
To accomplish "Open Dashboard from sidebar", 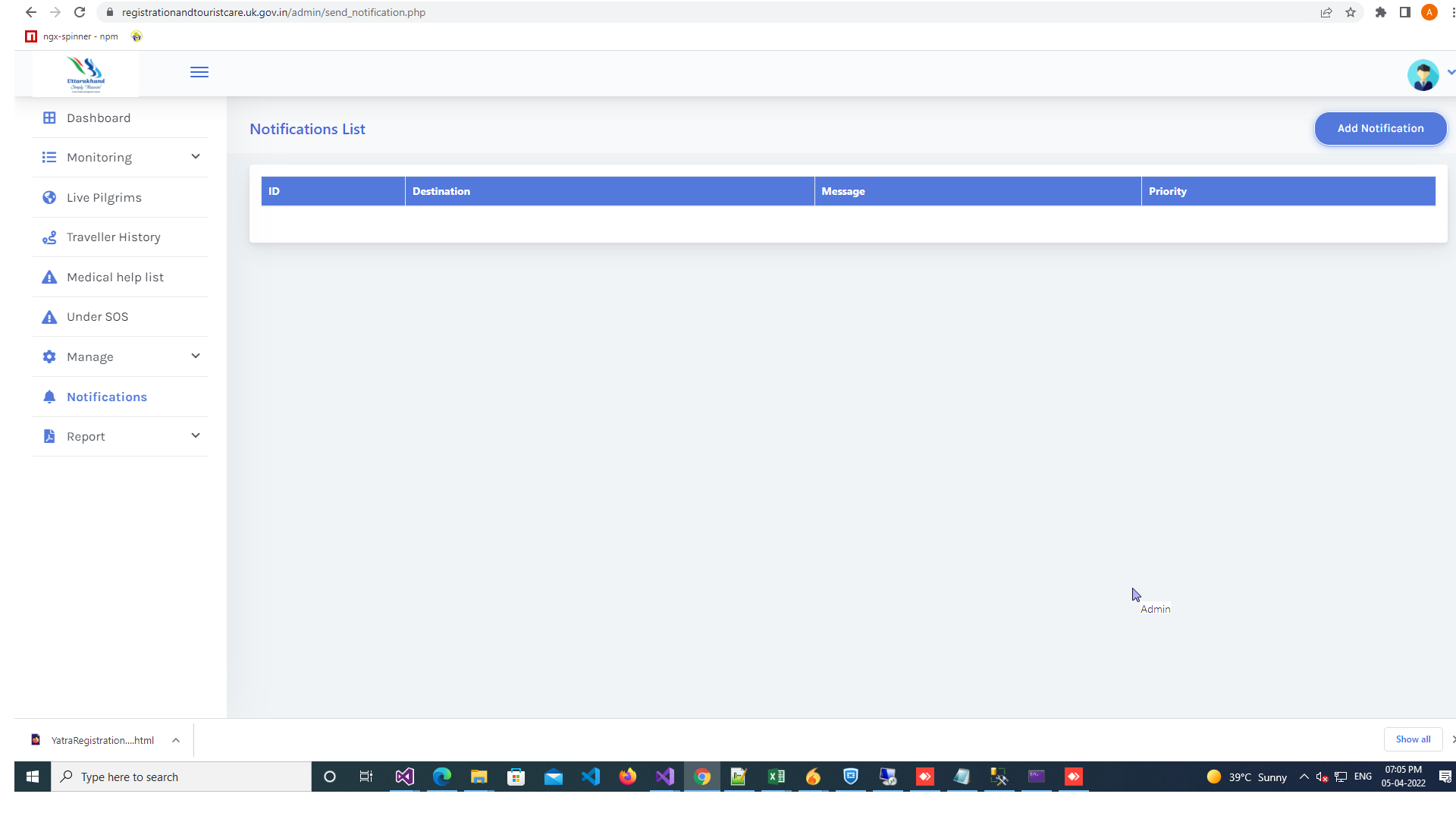I will (99, 118).
